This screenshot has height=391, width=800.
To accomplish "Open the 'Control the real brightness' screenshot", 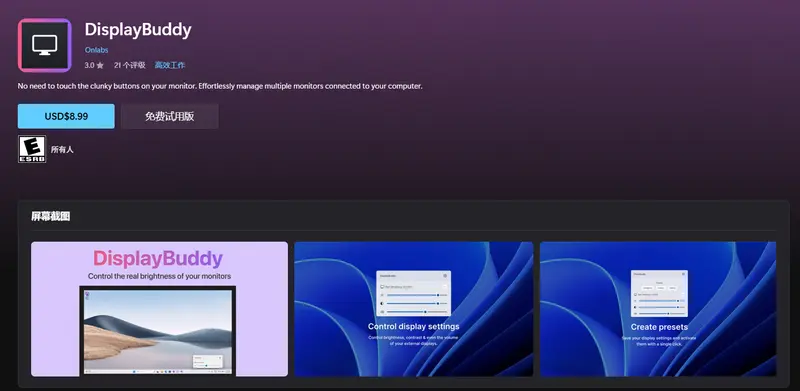I will pos(159,309).
